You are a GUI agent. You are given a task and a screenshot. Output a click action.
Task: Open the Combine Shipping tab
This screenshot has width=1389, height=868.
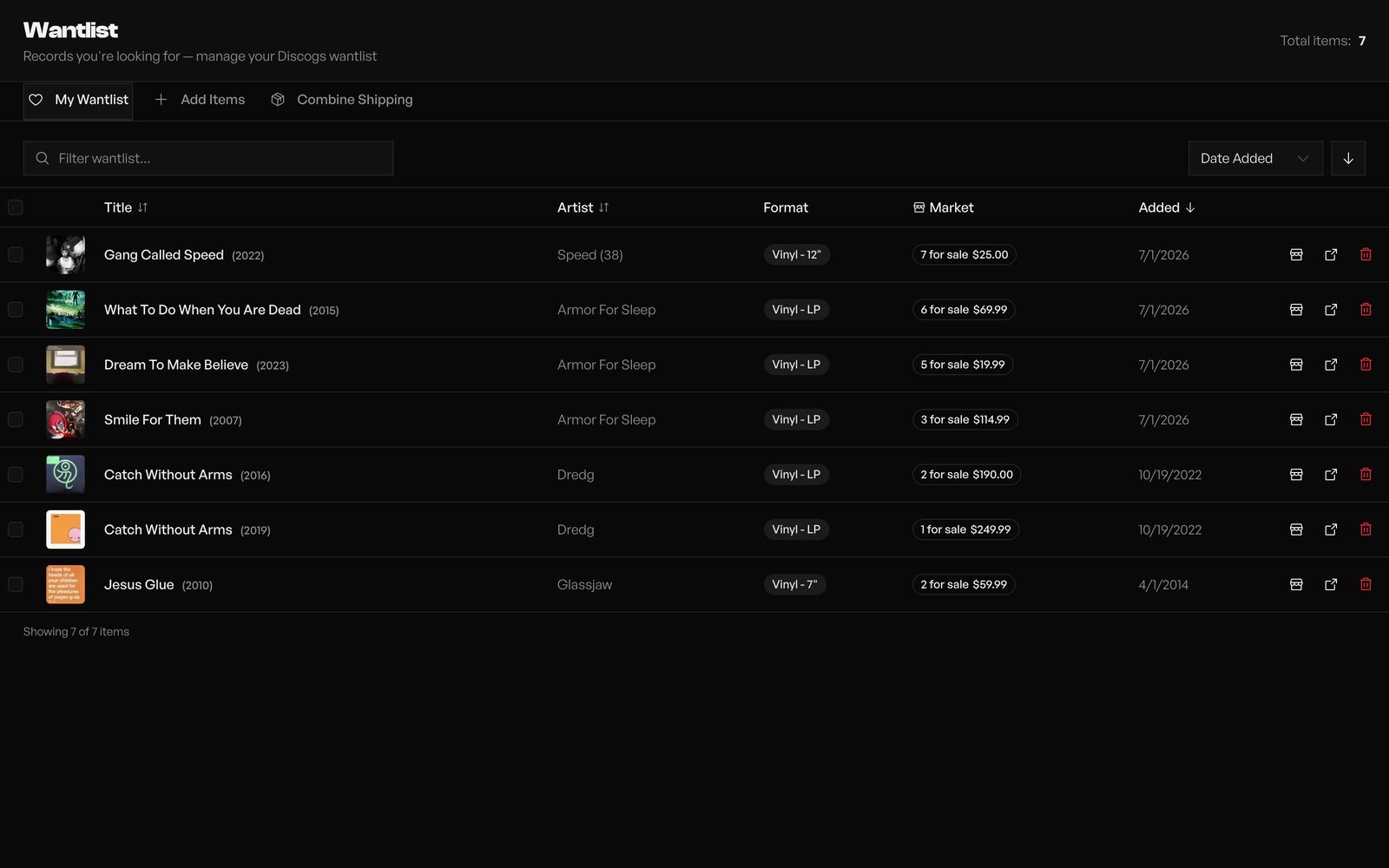(341, 100)
